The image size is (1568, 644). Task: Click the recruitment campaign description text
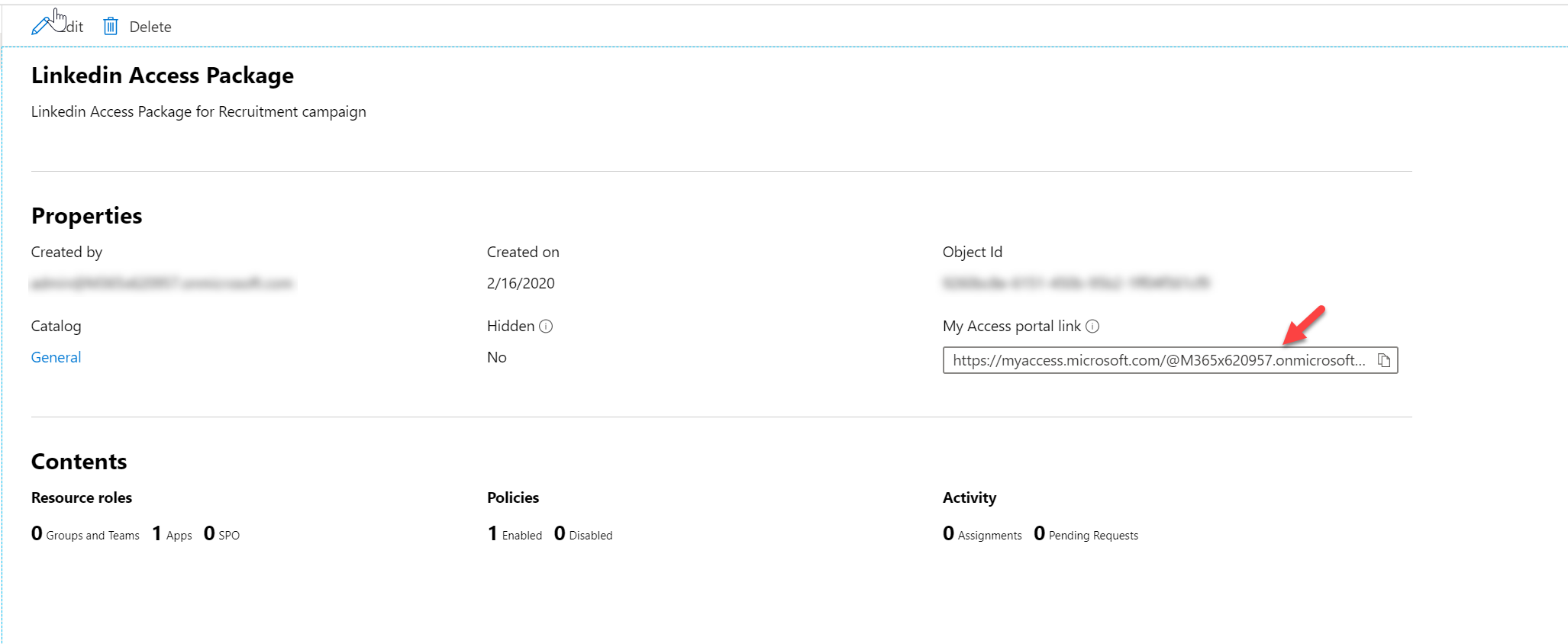[198, 111]
